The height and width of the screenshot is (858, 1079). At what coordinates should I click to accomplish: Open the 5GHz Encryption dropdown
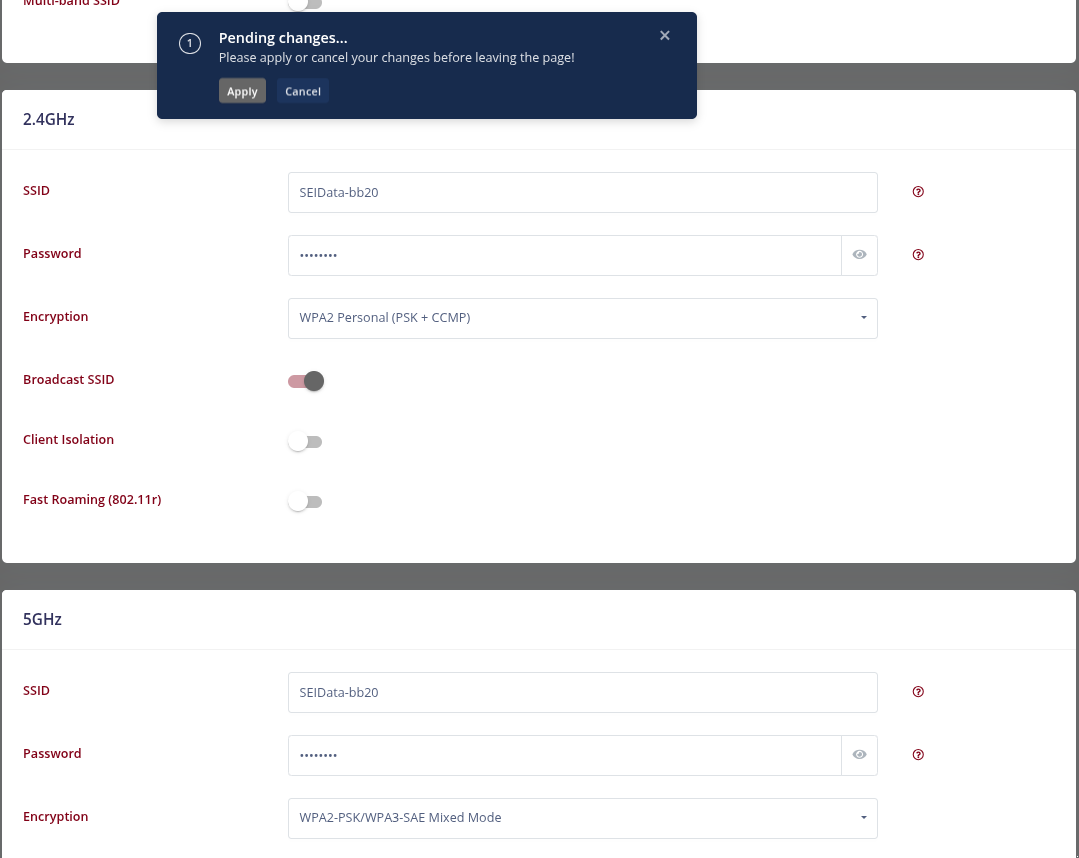[x=582, y=818]
